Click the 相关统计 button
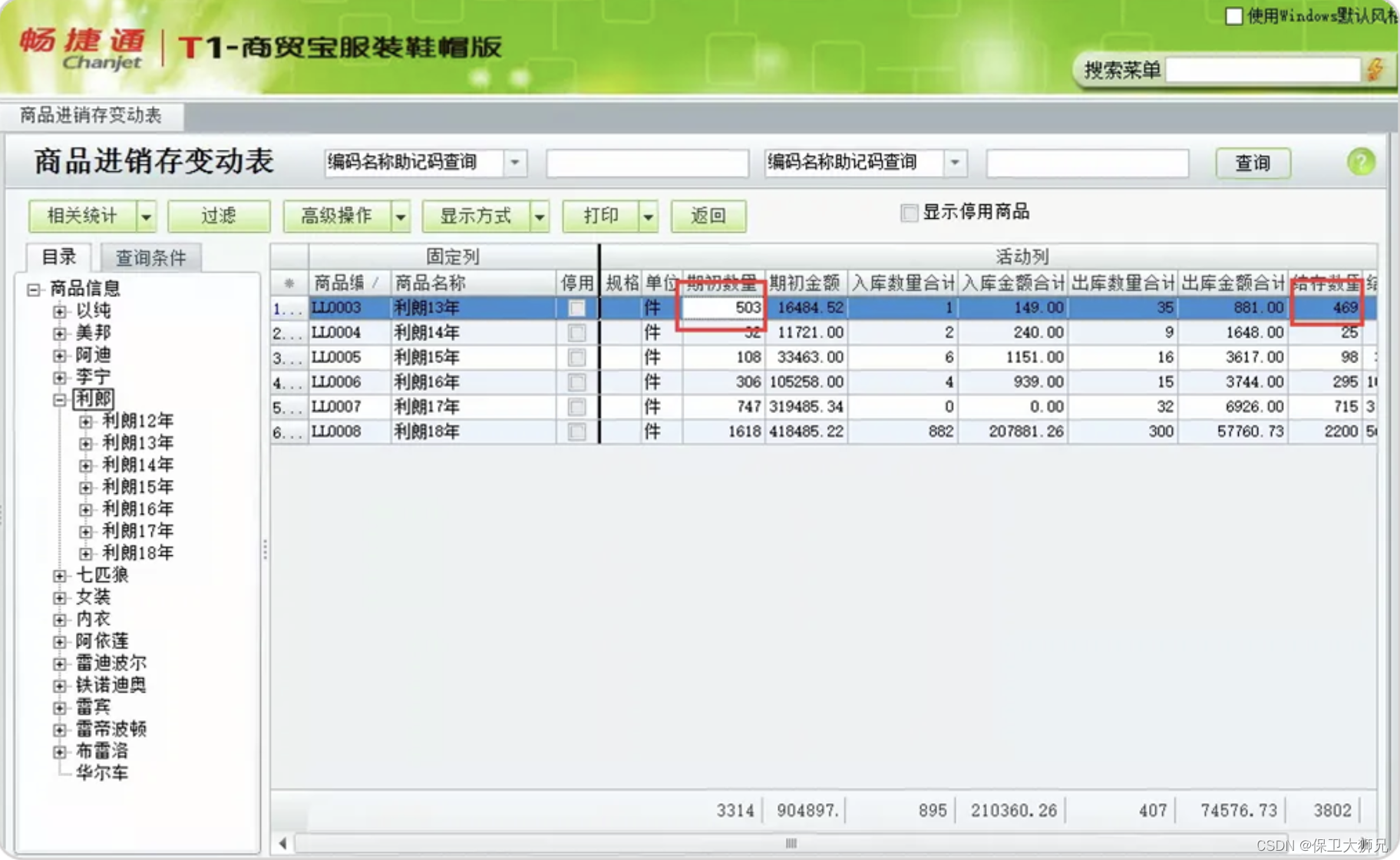The image size is (1400, 860). (x=83, y=217)
